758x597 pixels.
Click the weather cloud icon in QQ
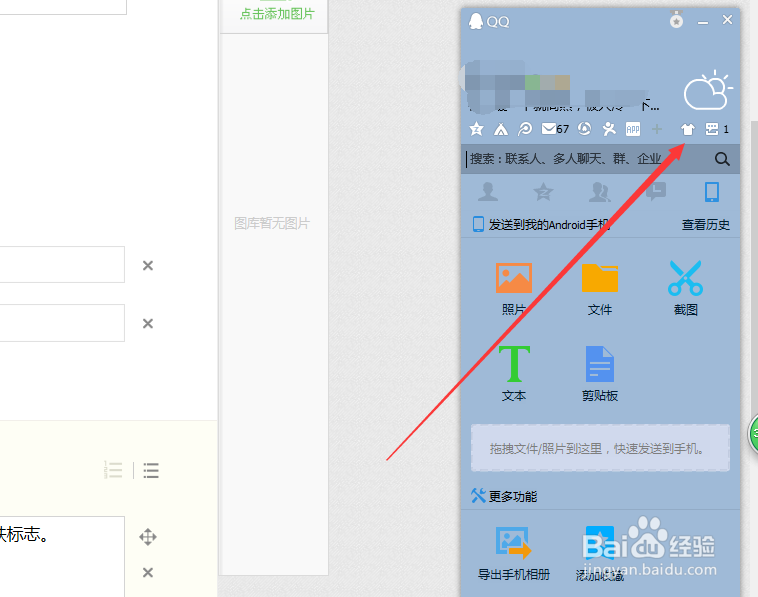coord(707,90)
